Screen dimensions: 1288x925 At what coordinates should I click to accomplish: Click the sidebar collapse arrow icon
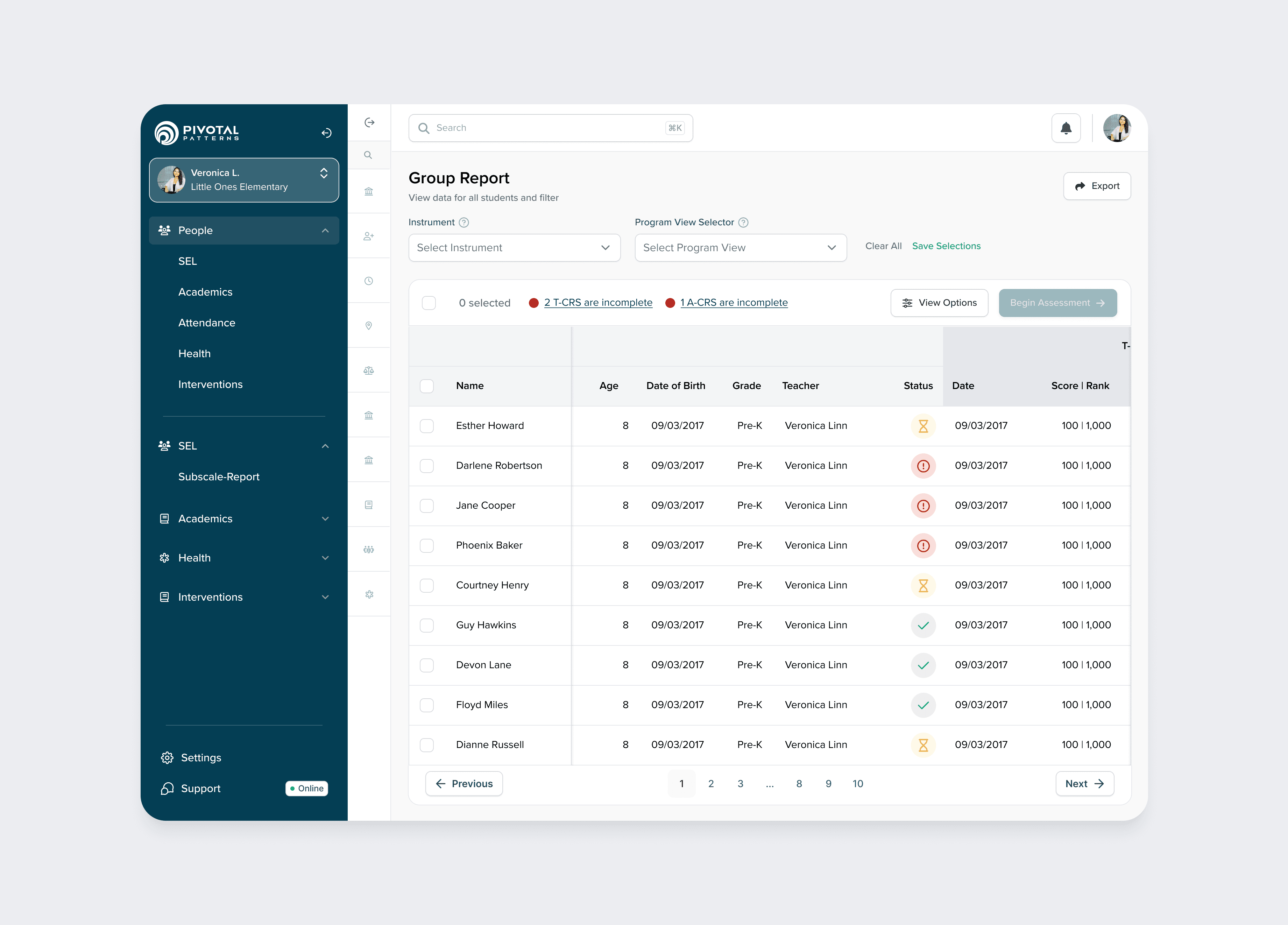pos(326,133)
